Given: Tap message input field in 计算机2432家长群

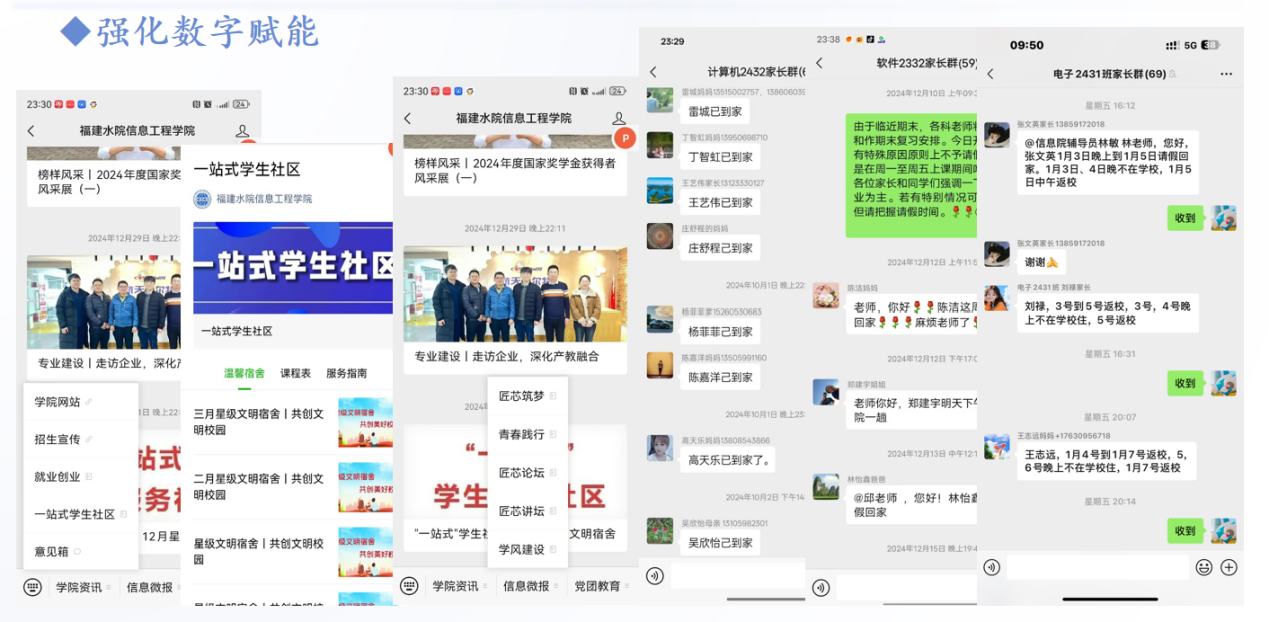Looking at the screenshot, I should tap(737, 575).
